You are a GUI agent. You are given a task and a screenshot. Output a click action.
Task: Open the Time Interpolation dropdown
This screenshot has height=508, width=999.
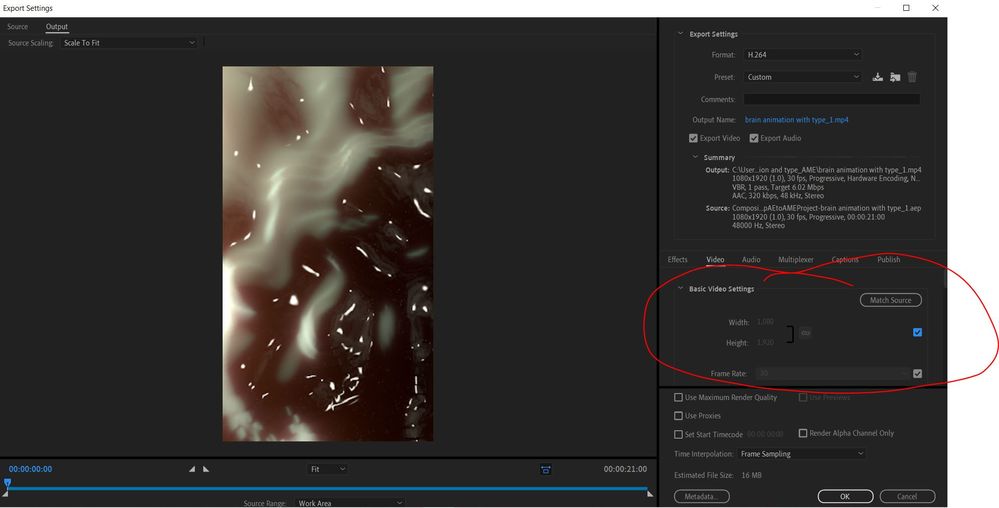click(x=801, y=454)
